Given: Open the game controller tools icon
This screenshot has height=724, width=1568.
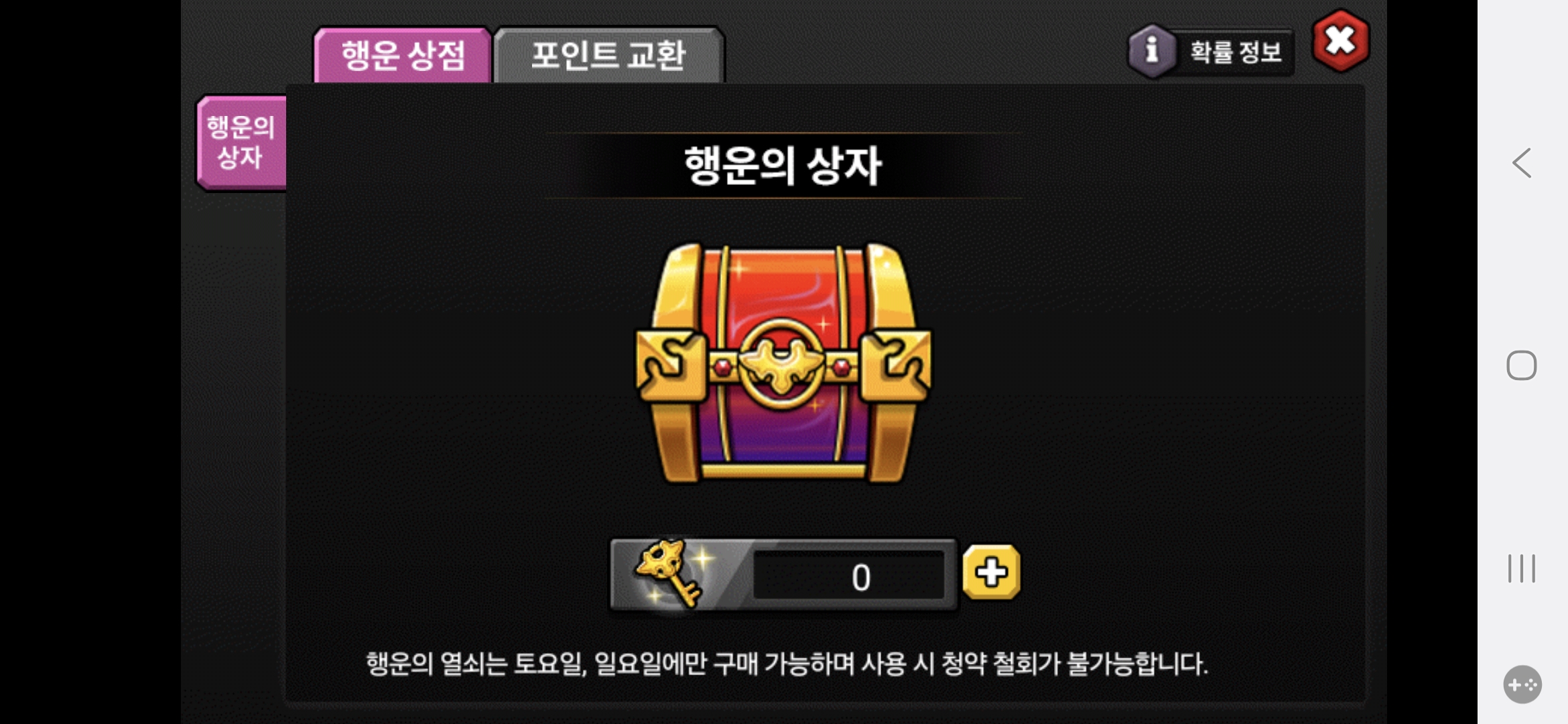Looking at the screenshot, I should 1522,684.
